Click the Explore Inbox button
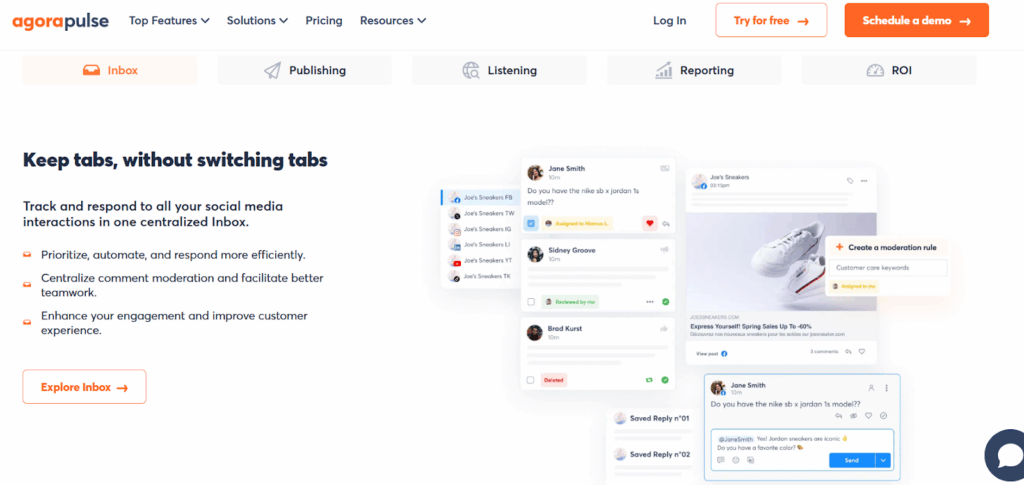 (84, 387)
